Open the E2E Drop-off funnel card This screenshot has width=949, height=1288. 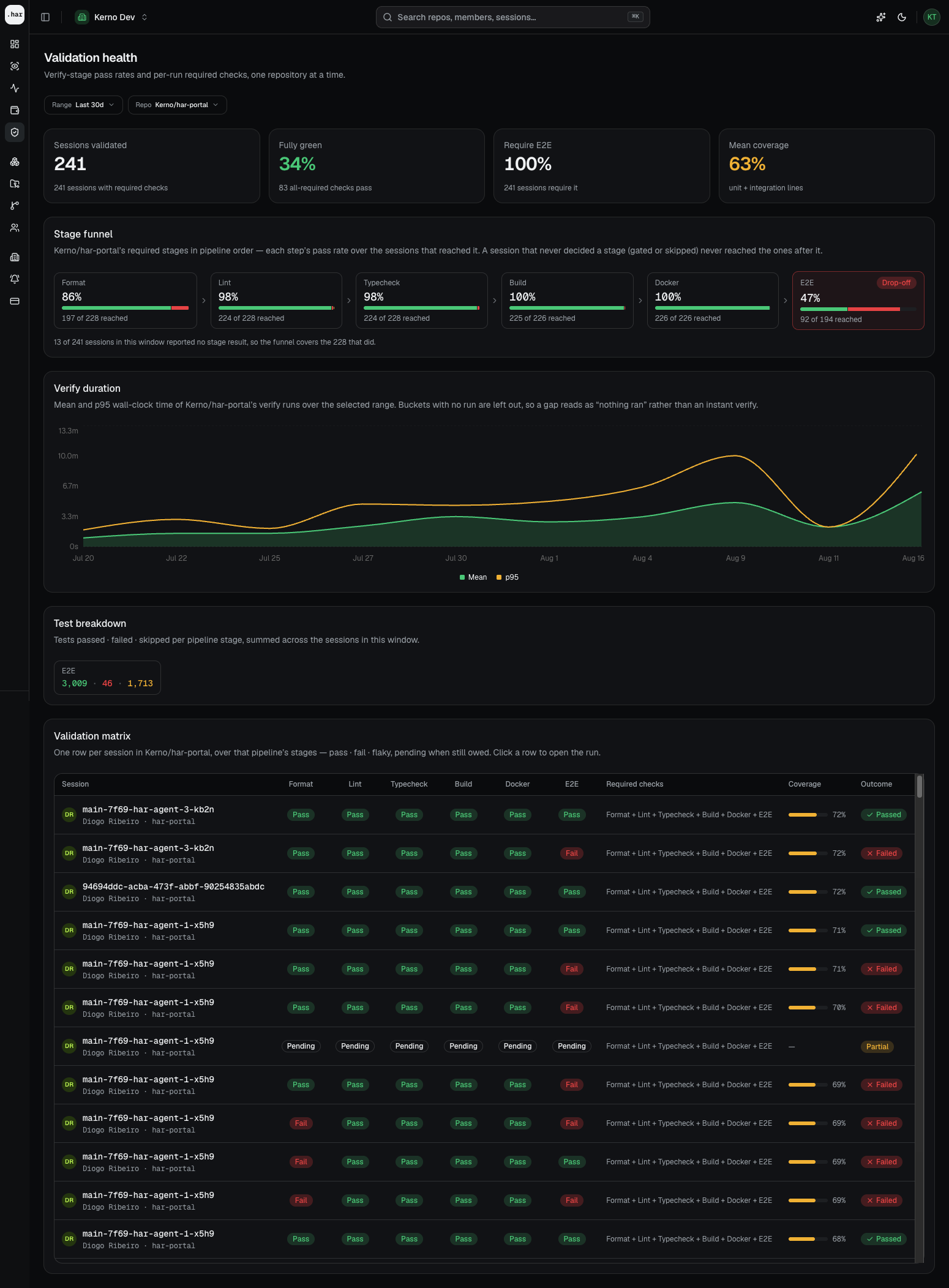point(858,301)
